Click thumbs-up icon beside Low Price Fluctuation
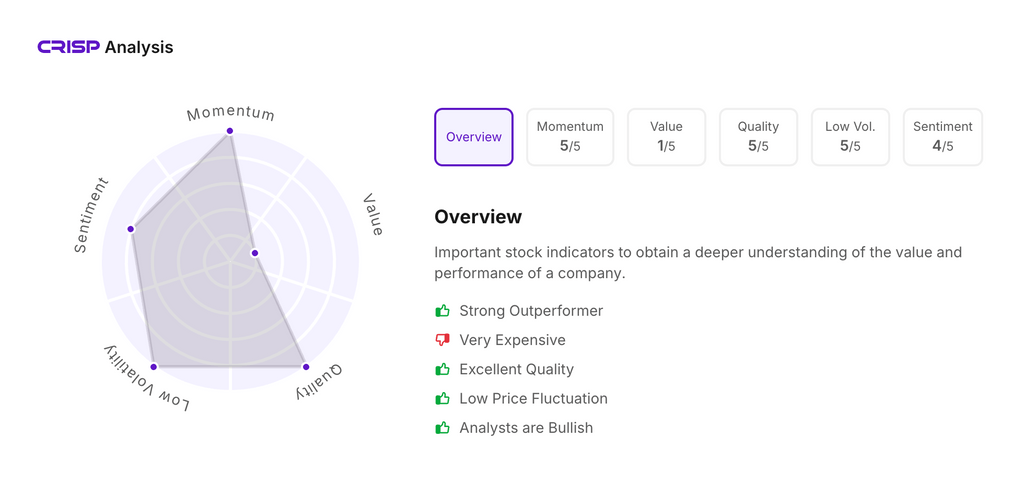The width and height of the screenshot is (1024, 479). [442, 398]
